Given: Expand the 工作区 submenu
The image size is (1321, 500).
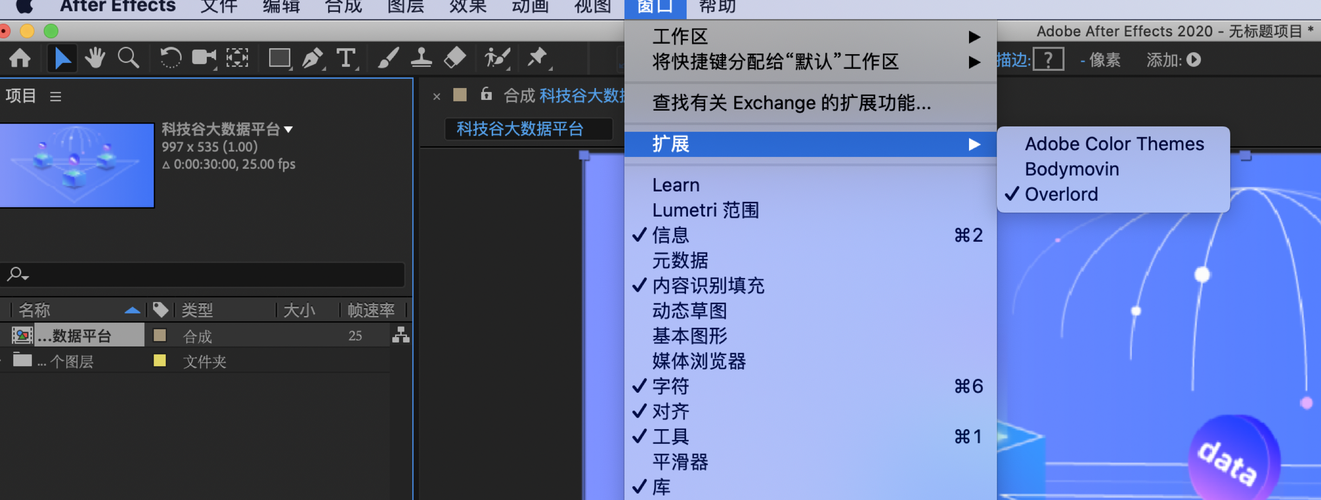Looking at the screenshot, I should tap(809, 37).
